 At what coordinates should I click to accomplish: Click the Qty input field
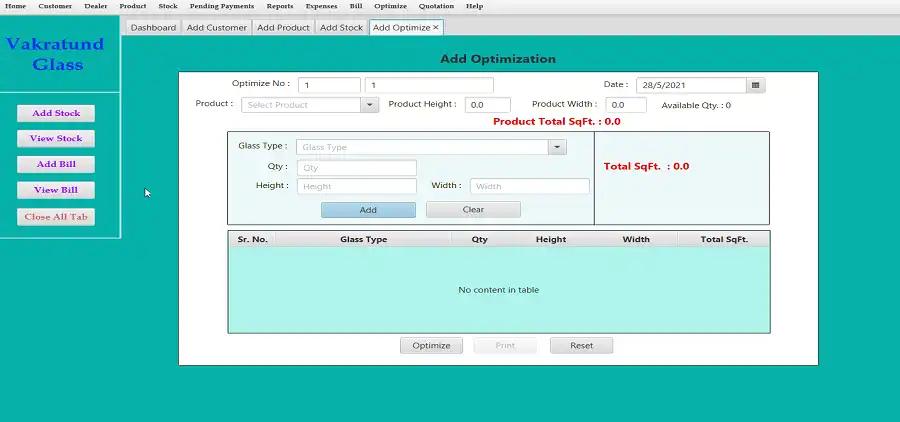pos(356,168)
